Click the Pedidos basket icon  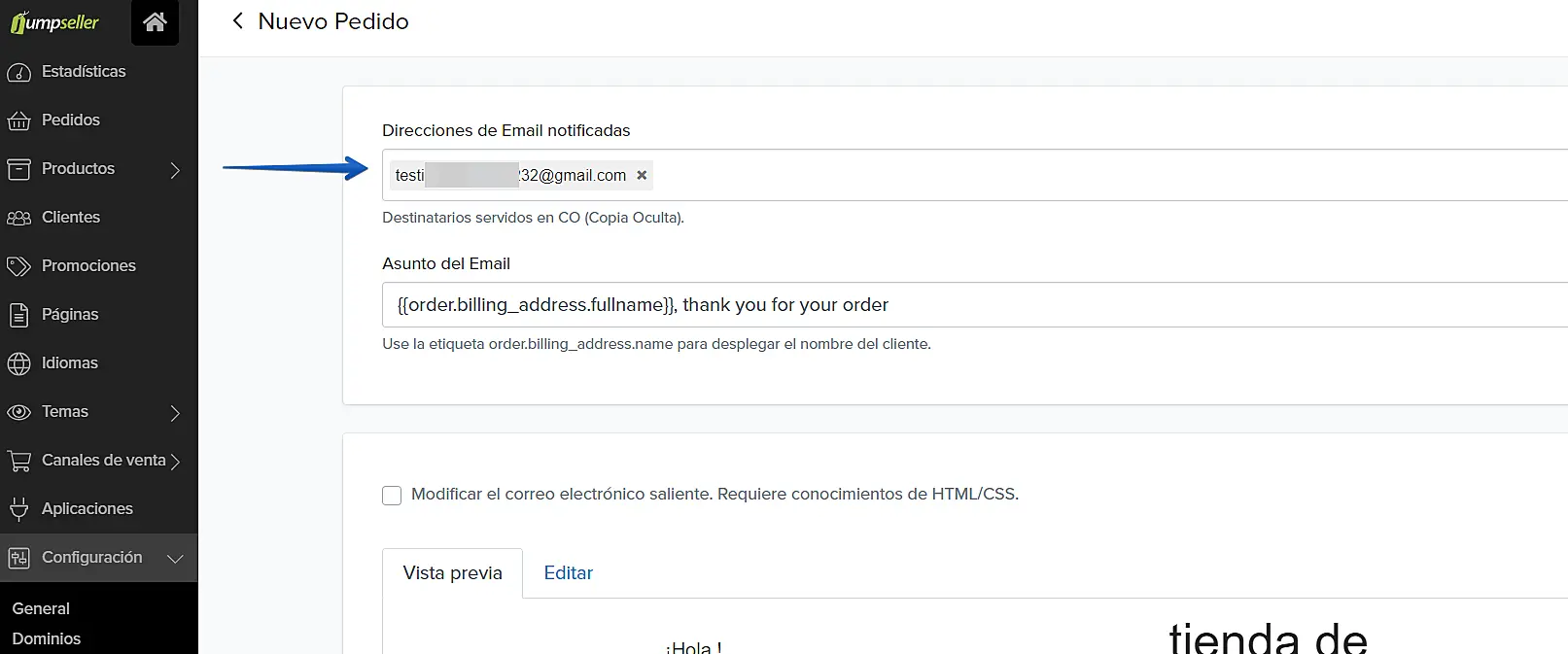[18, 120]
